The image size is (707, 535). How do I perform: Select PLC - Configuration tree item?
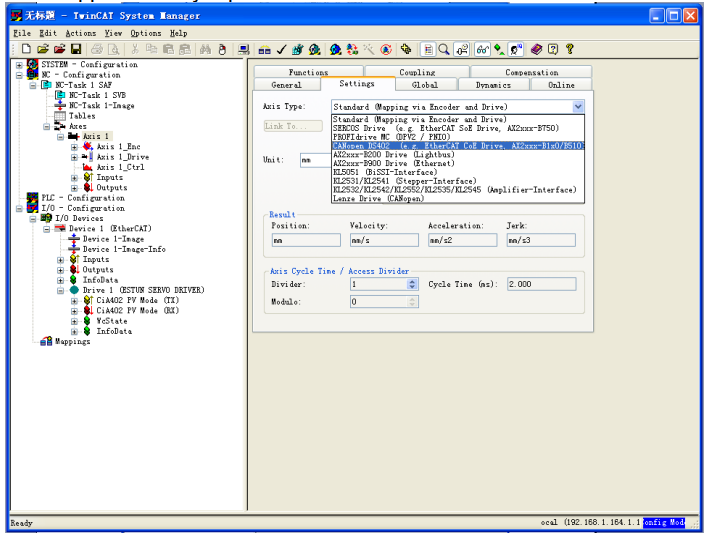click(x=83, y=198)
